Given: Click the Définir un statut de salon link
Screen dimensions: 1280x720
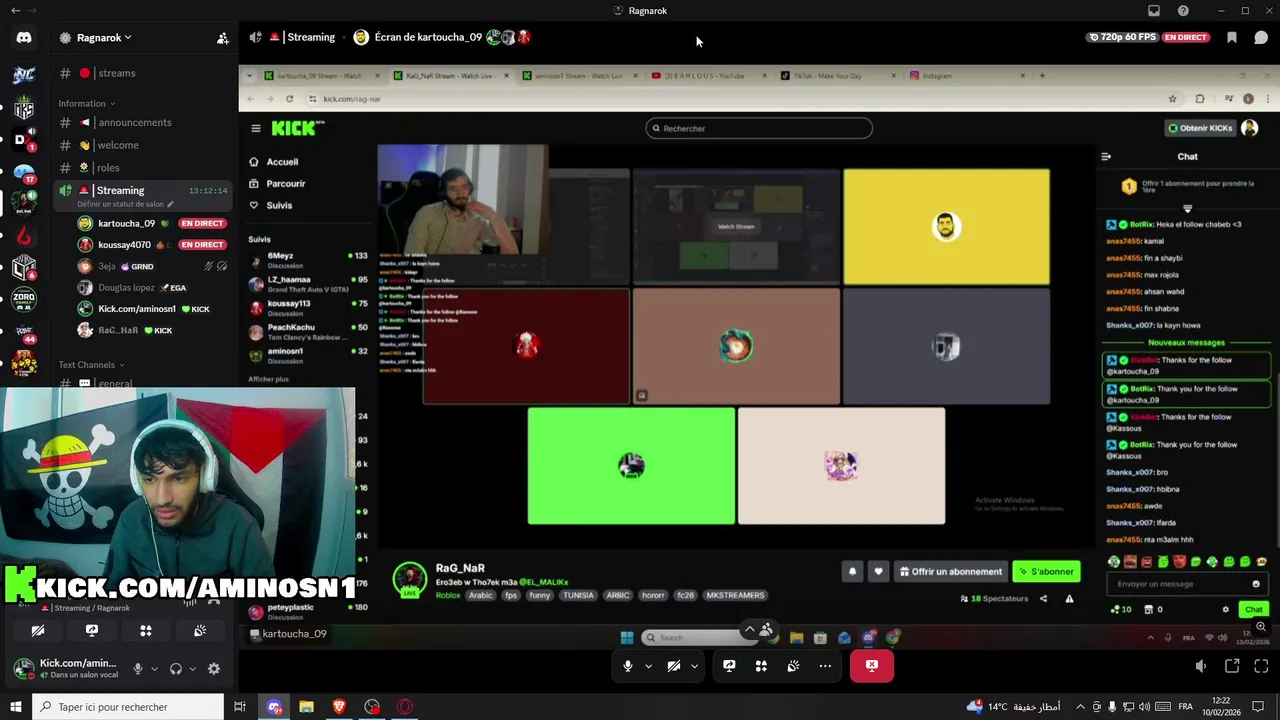Looking at the screenshot, I should click(125, 204).
